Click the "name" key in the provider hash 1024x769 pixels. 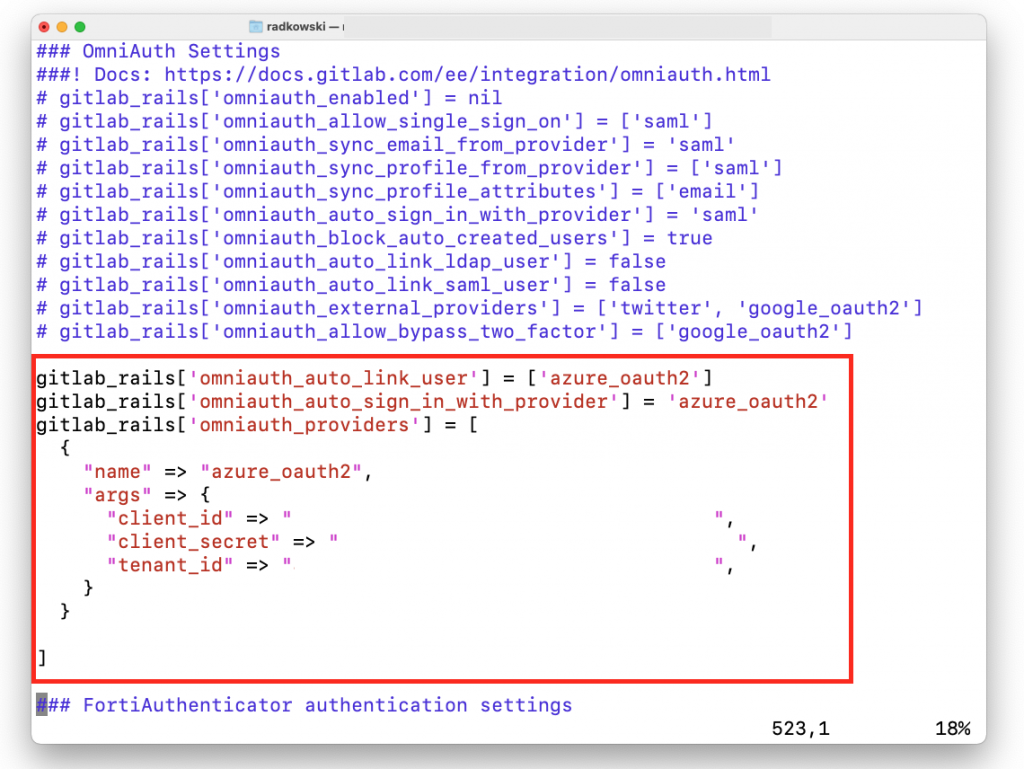[118, 471]
